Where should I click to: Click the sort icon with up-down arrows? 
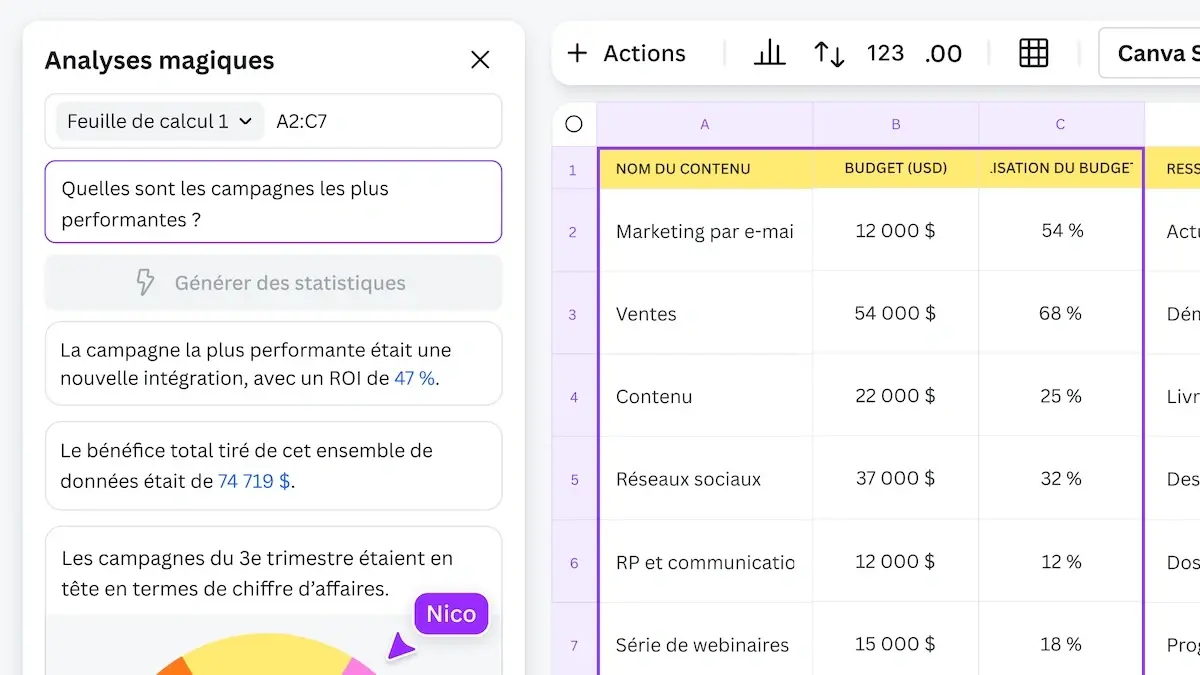coord(829,53)
